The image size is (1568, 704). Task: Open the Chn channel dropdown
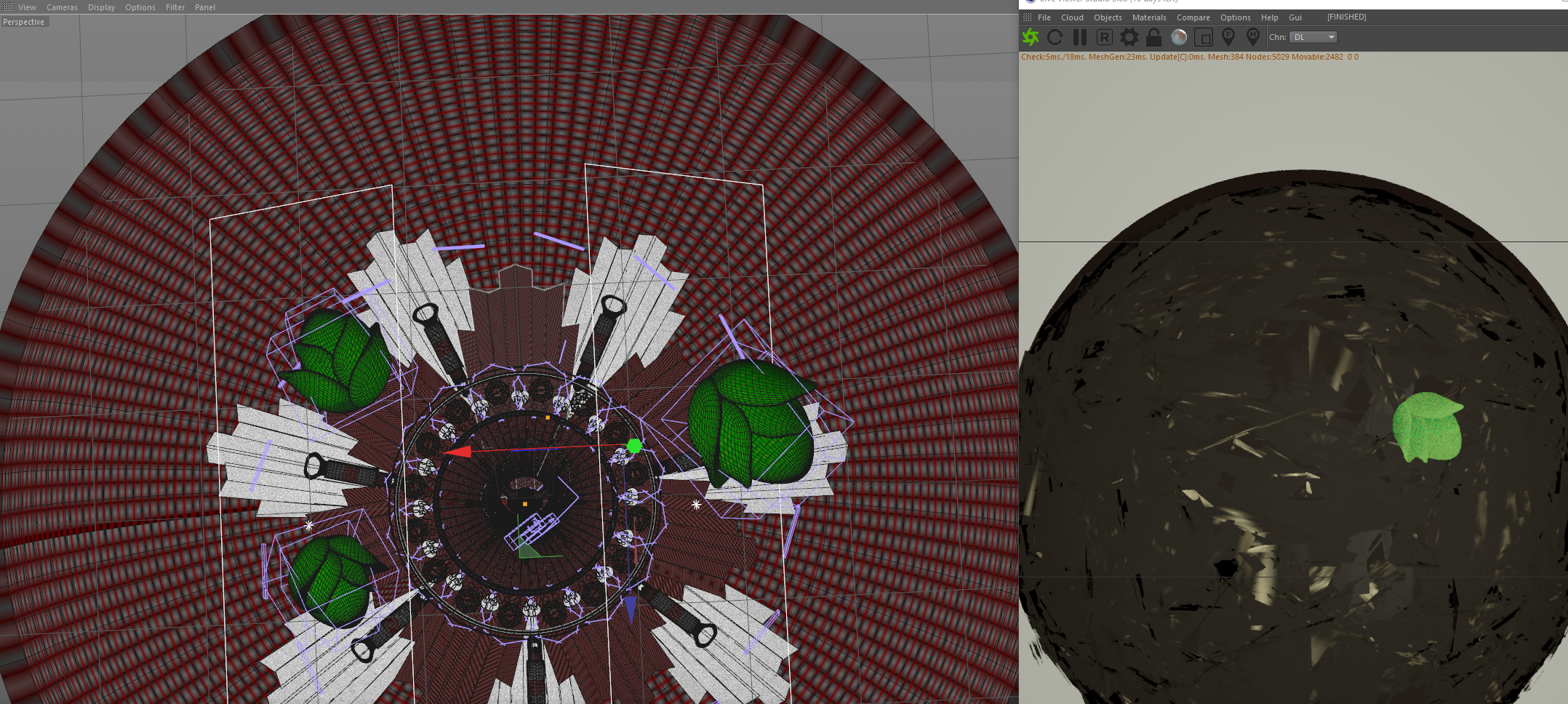pos(1313,37)
